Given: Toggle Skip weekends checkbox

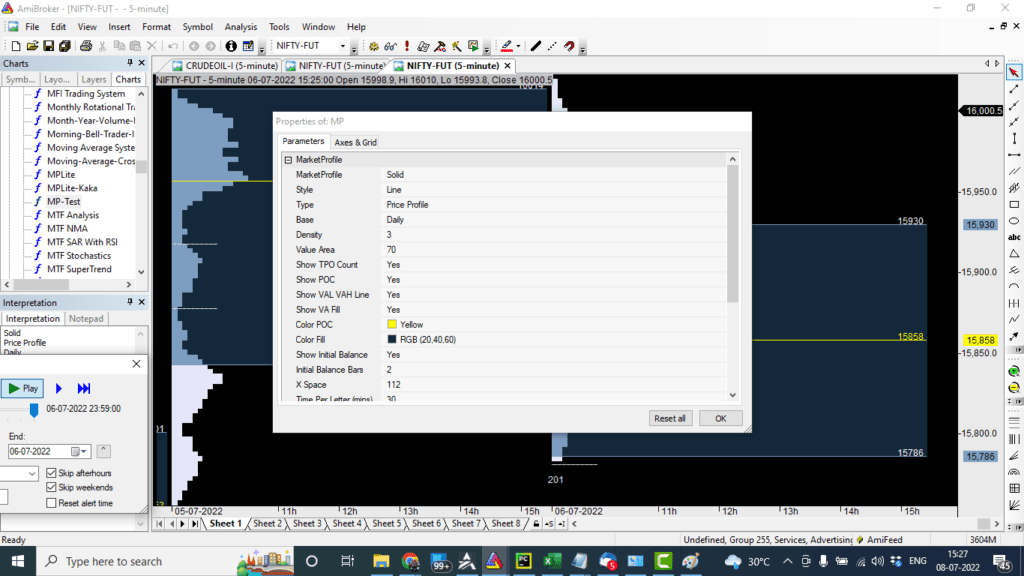Looking at the screenshot, I should pyautogui.click(x=52, y=487).
